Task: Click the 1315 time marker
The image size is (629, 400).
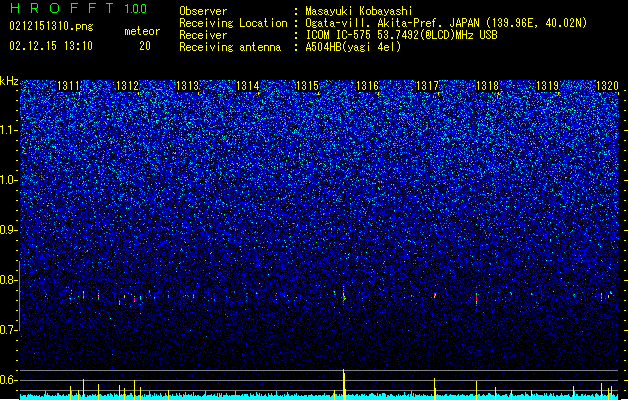Action: (307, 86)
